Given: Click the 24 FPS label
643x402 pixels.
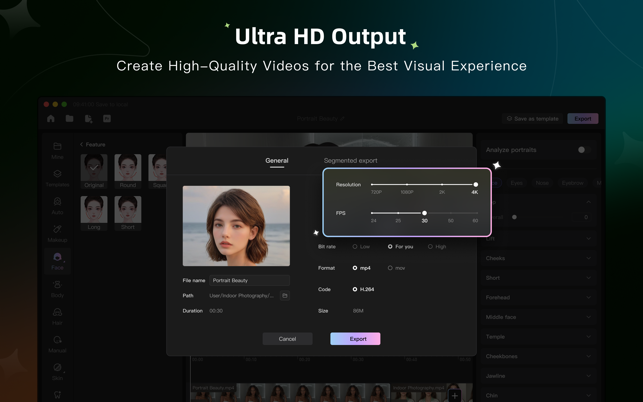Looking at the screenshot, I should coord(374,221).
